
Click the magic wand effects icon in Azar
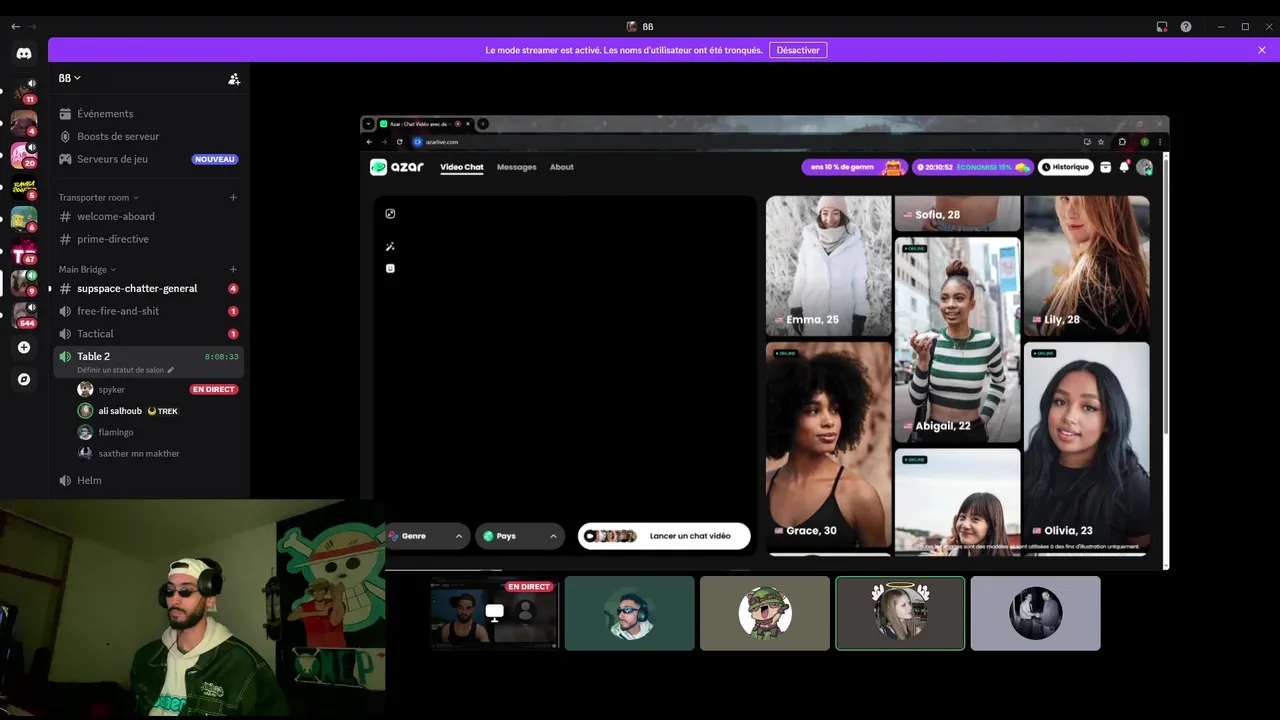tap(390, 246)
